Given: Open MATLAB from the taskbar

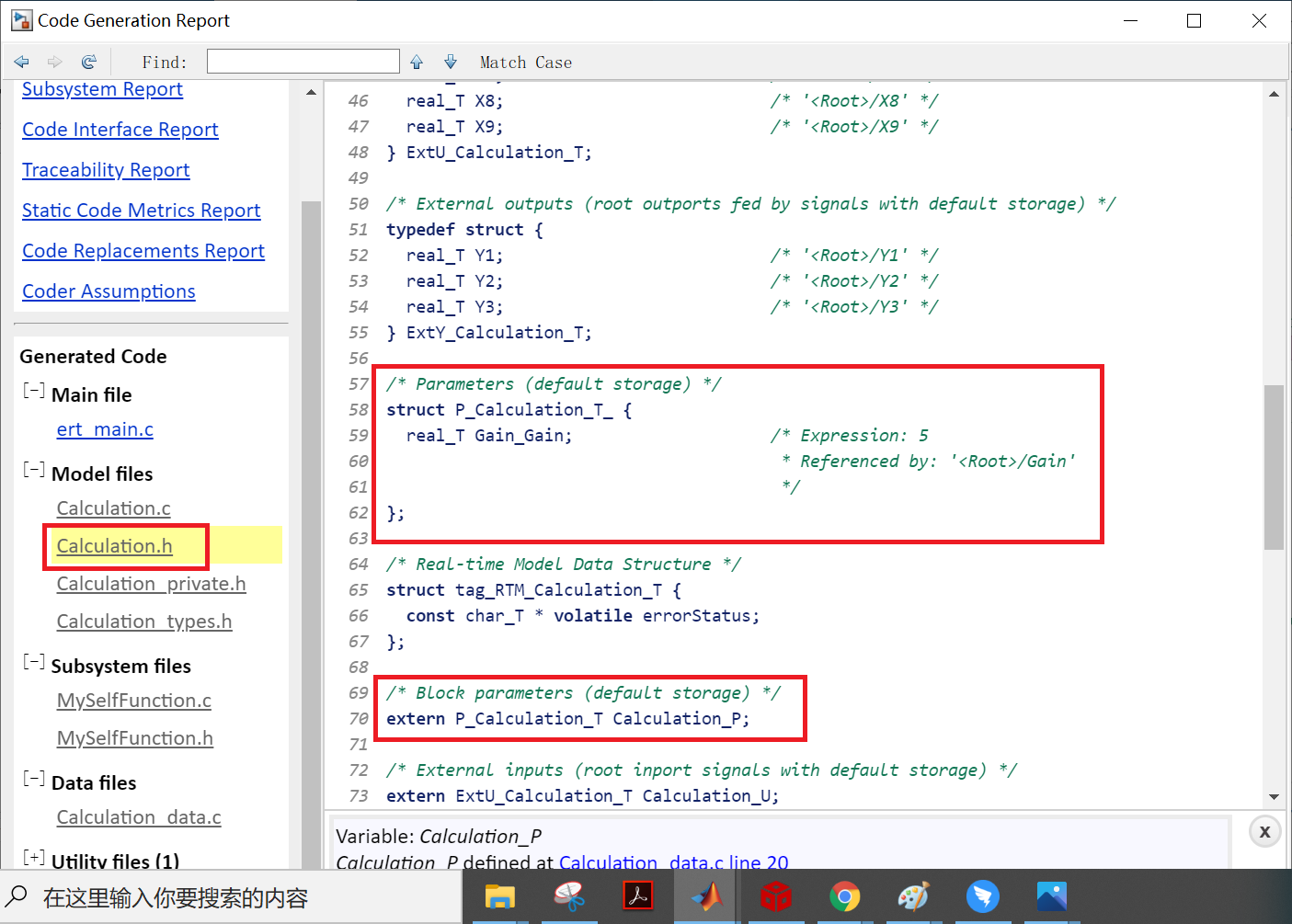Looking at the screenshot, I should (x=706, y=896).
